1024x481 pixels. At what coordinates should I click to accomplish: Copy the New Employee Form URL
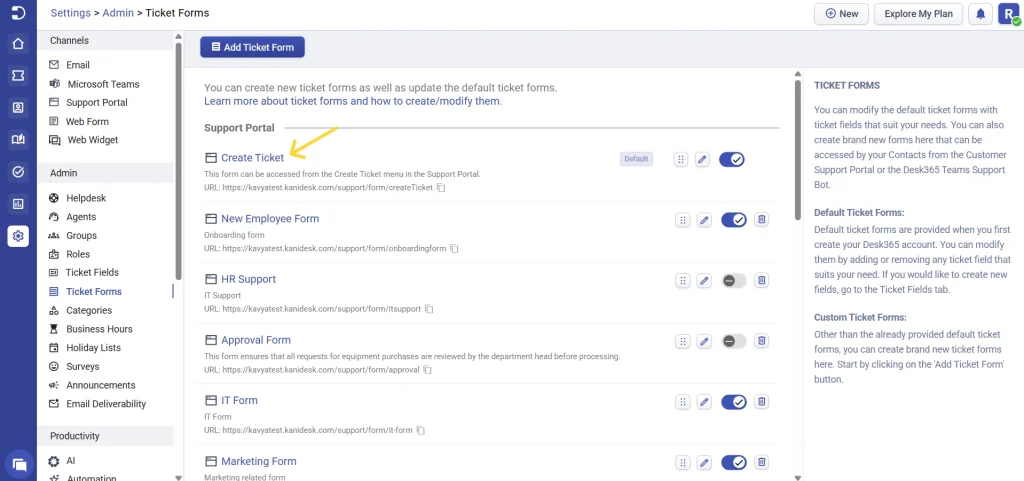pos(455,249)
